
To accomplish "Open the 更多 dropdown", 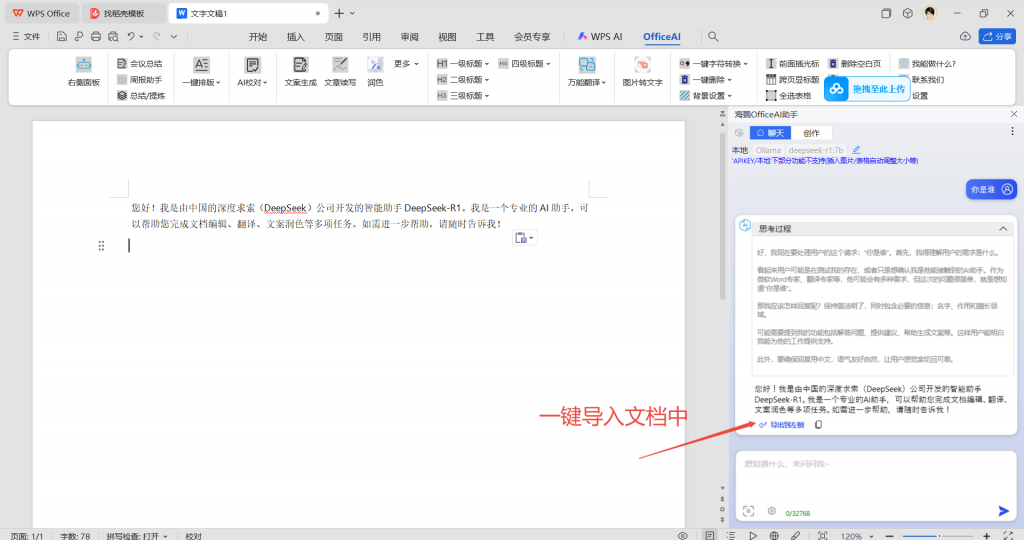I will (406, 63).
